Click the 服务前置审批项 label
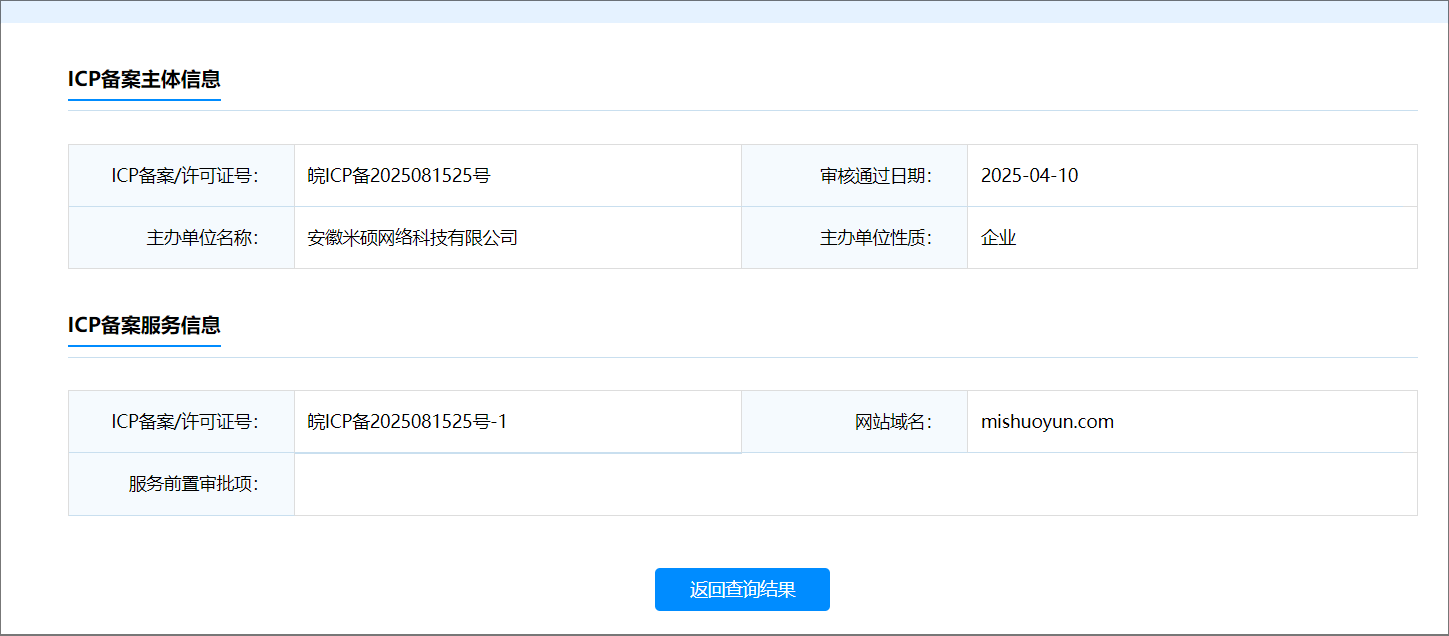This screenshot has height=636, width=1449. tap(194, 484)
